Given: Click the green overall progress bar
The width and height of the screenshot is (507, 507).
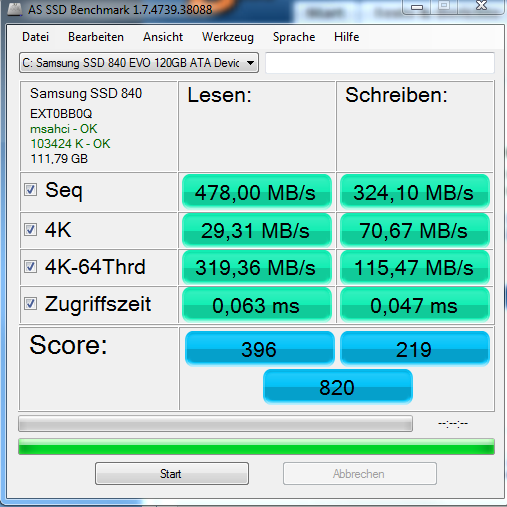Looking at the screenshot, I should (256, 447).
